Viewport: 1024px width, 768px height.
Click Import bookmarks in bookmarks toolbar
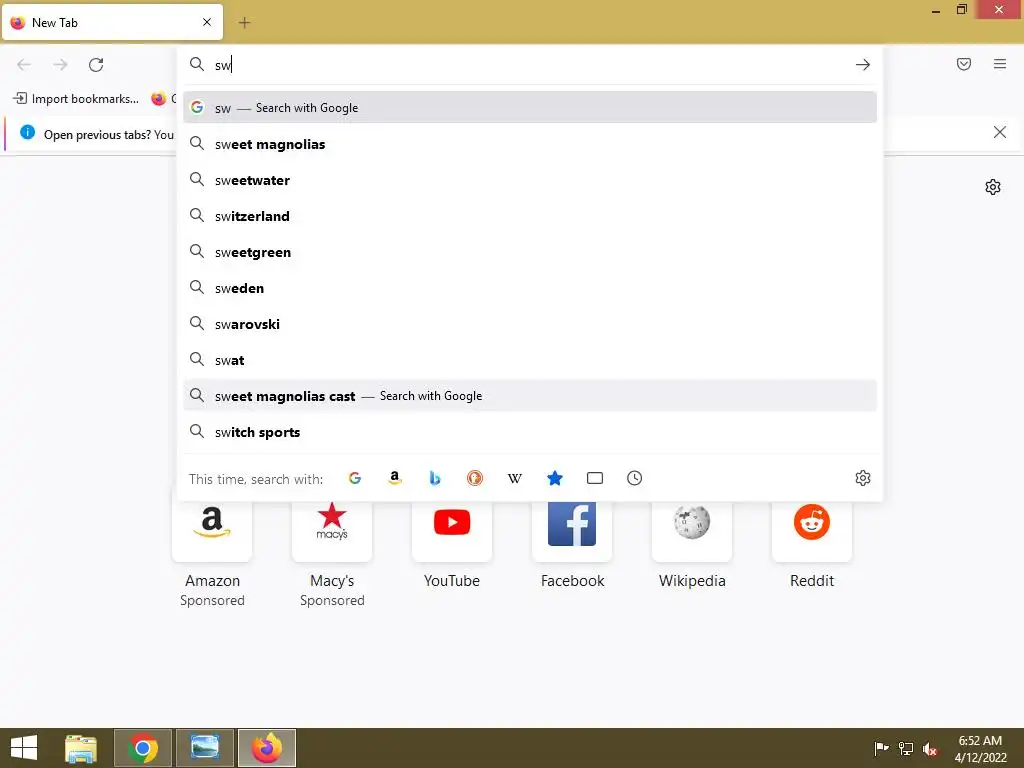(x=76, y=99)
